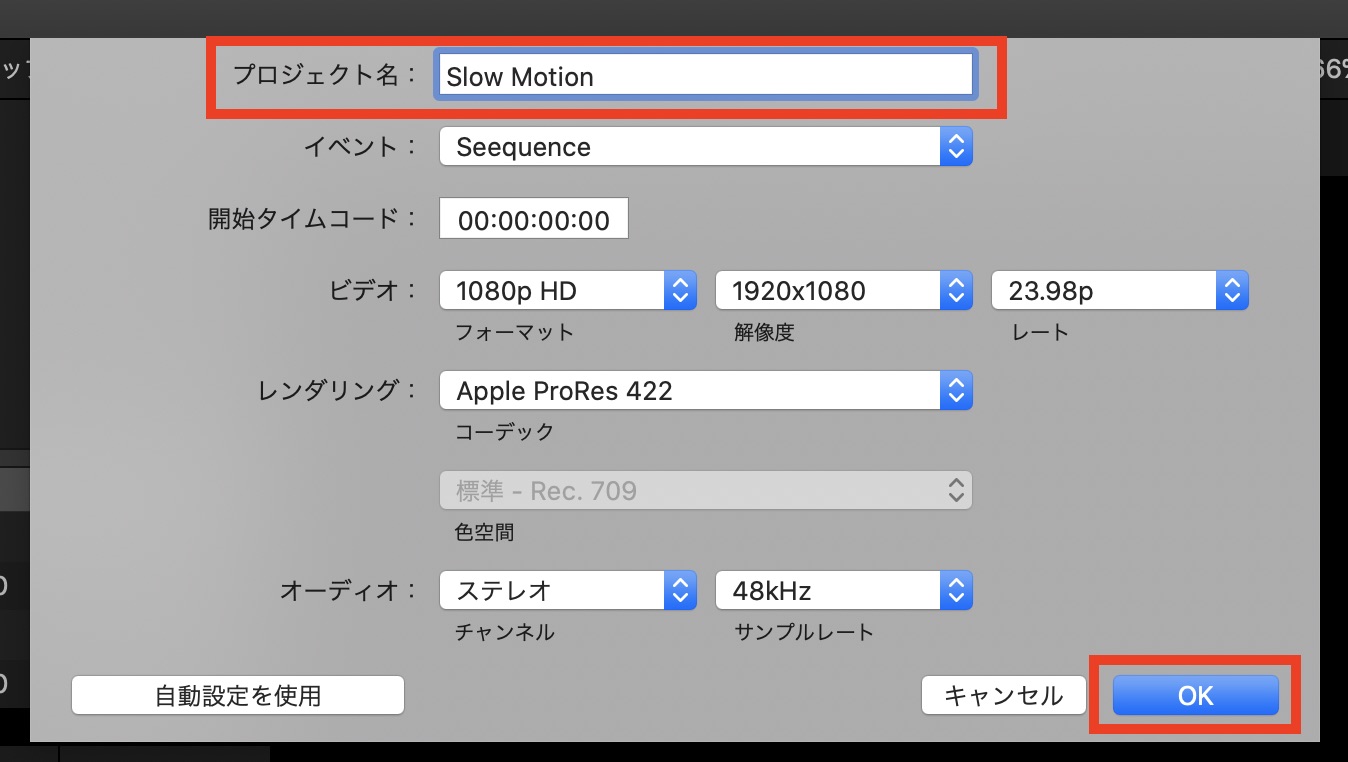The height and width of the screenshot is (762, 1348).
Task: Open the 1080p HD format dropdown
Action: [x=553, y=291]
